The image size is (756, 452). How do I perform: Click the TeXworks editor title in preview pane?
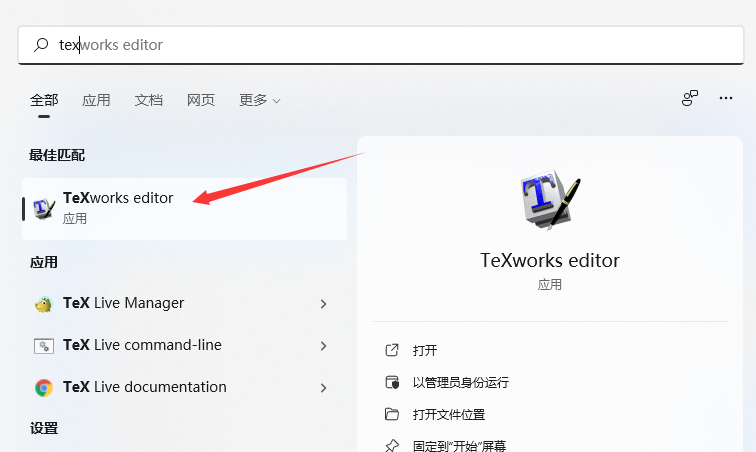click(550, 260)
